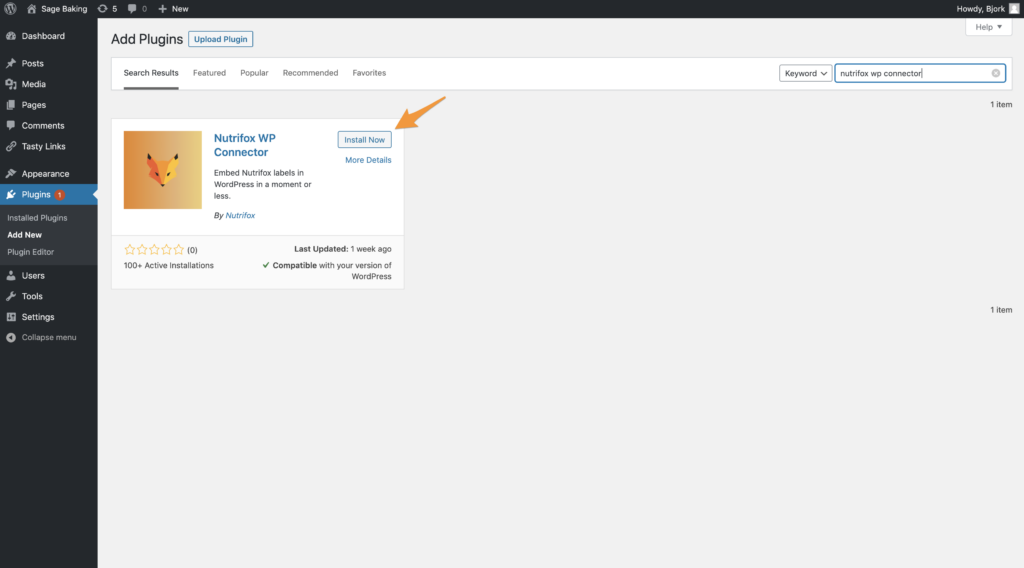
Task: Select the Search Results tab
Action: pos(151,72)
